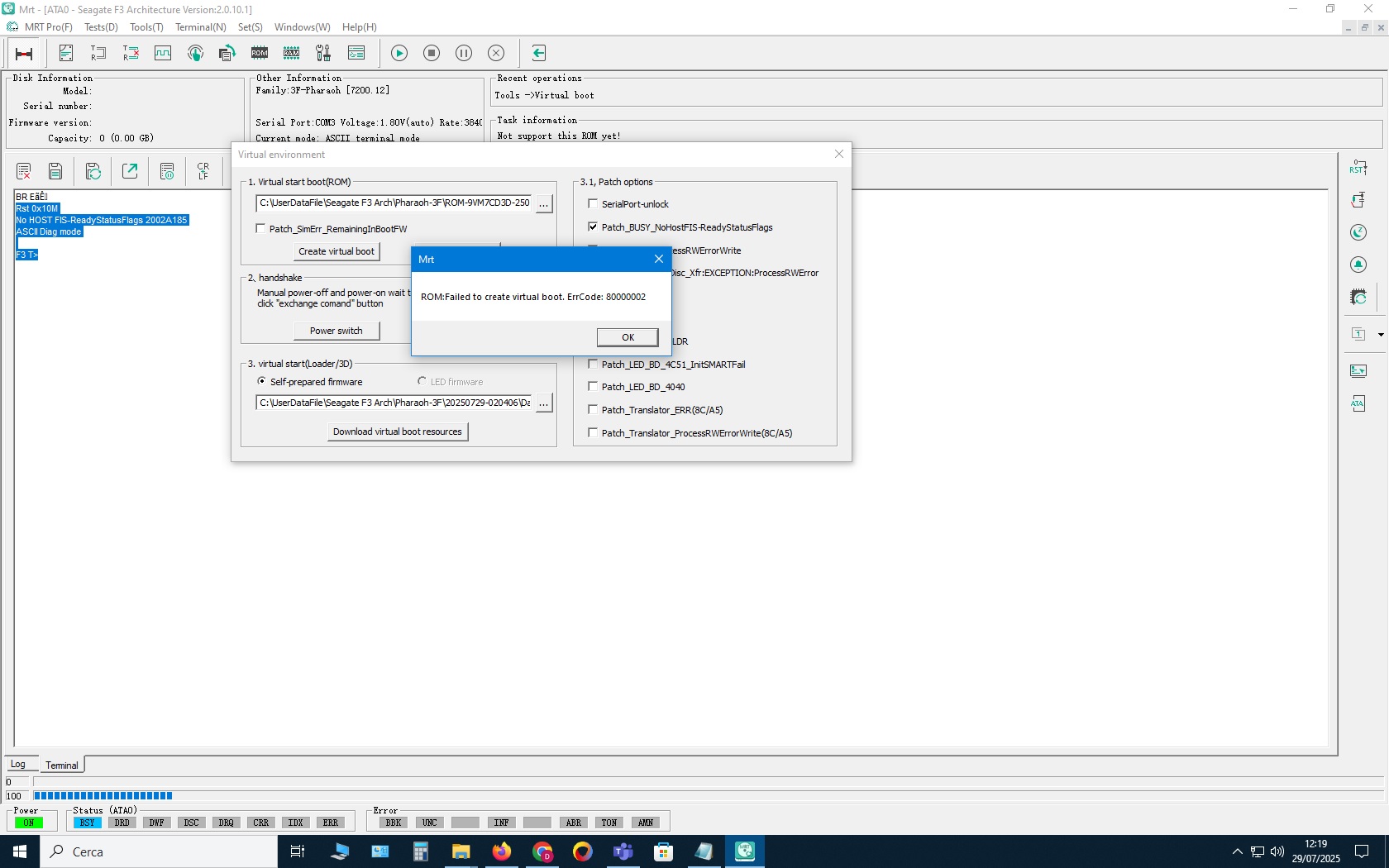Screen dimensions: 1389x868
Task: Click the RST reset icon in right sidebar
Action: point(1358,168)
